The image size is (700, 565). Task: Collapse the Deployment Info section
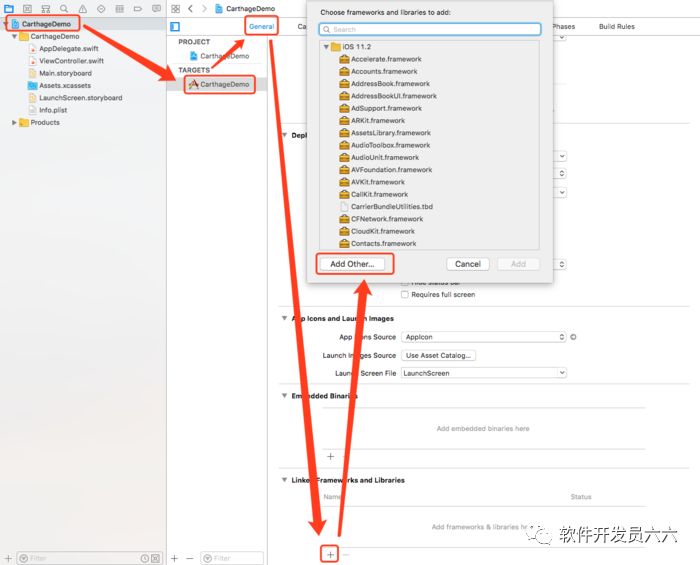point(284,135)
